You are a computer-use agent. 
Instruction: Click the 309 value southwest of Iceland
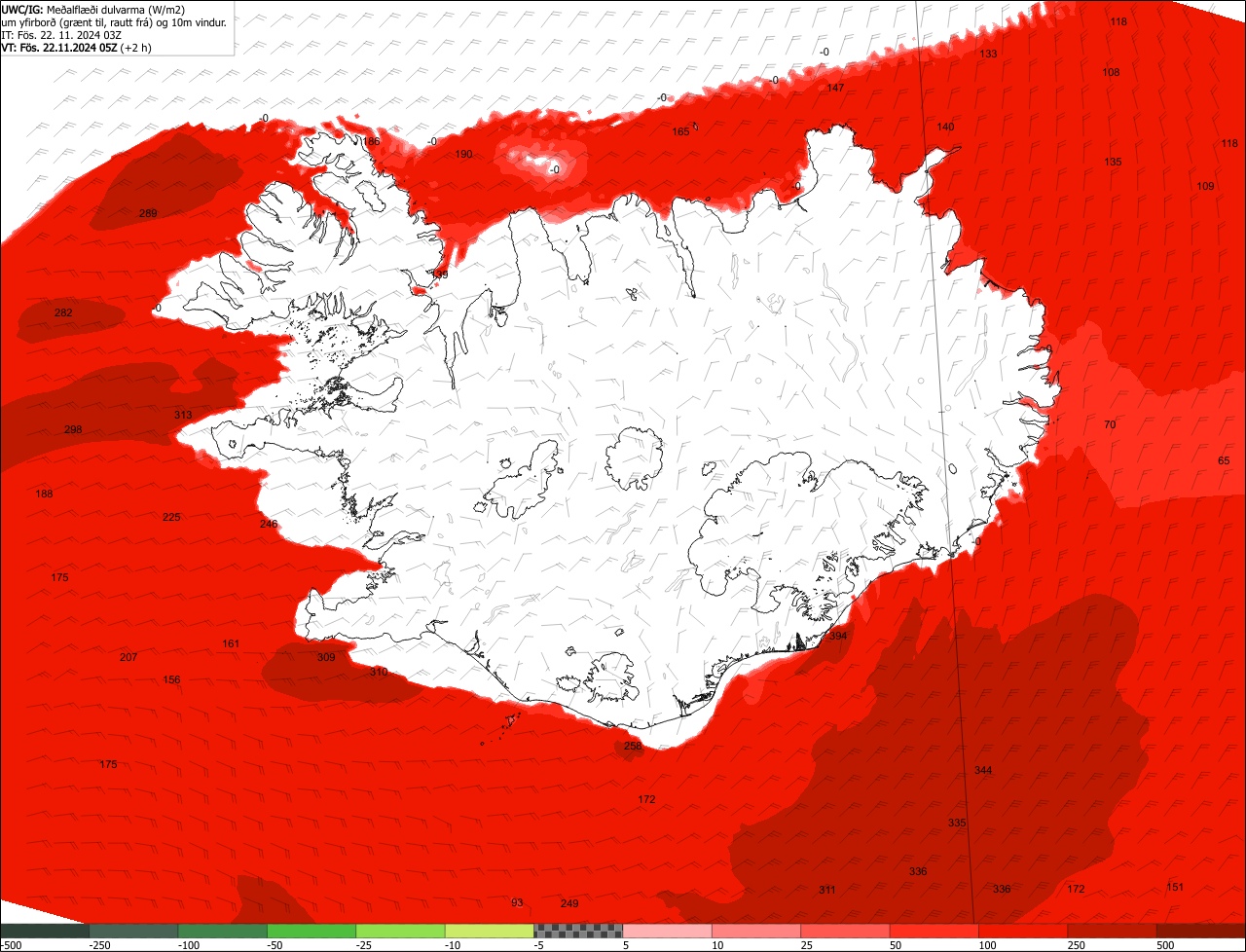point(326,657)
